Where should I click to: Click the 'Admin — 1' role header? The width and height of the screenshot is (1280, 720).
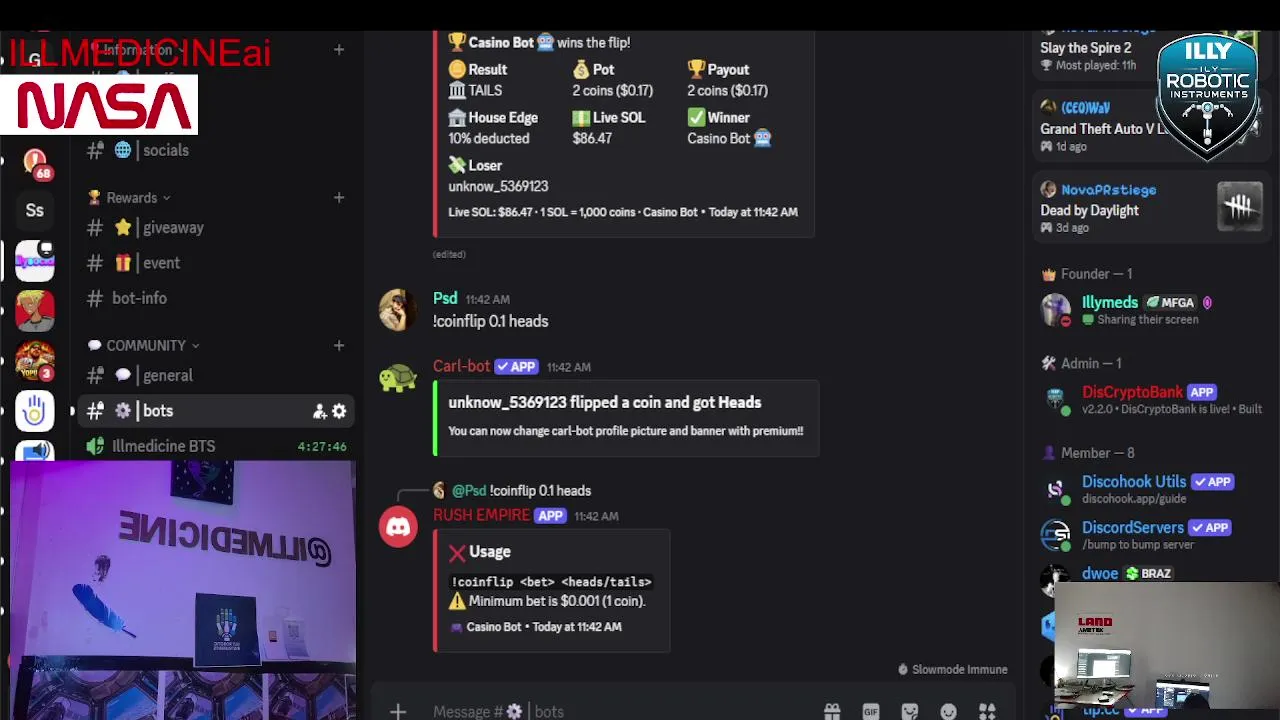[x=1091, y=363]
